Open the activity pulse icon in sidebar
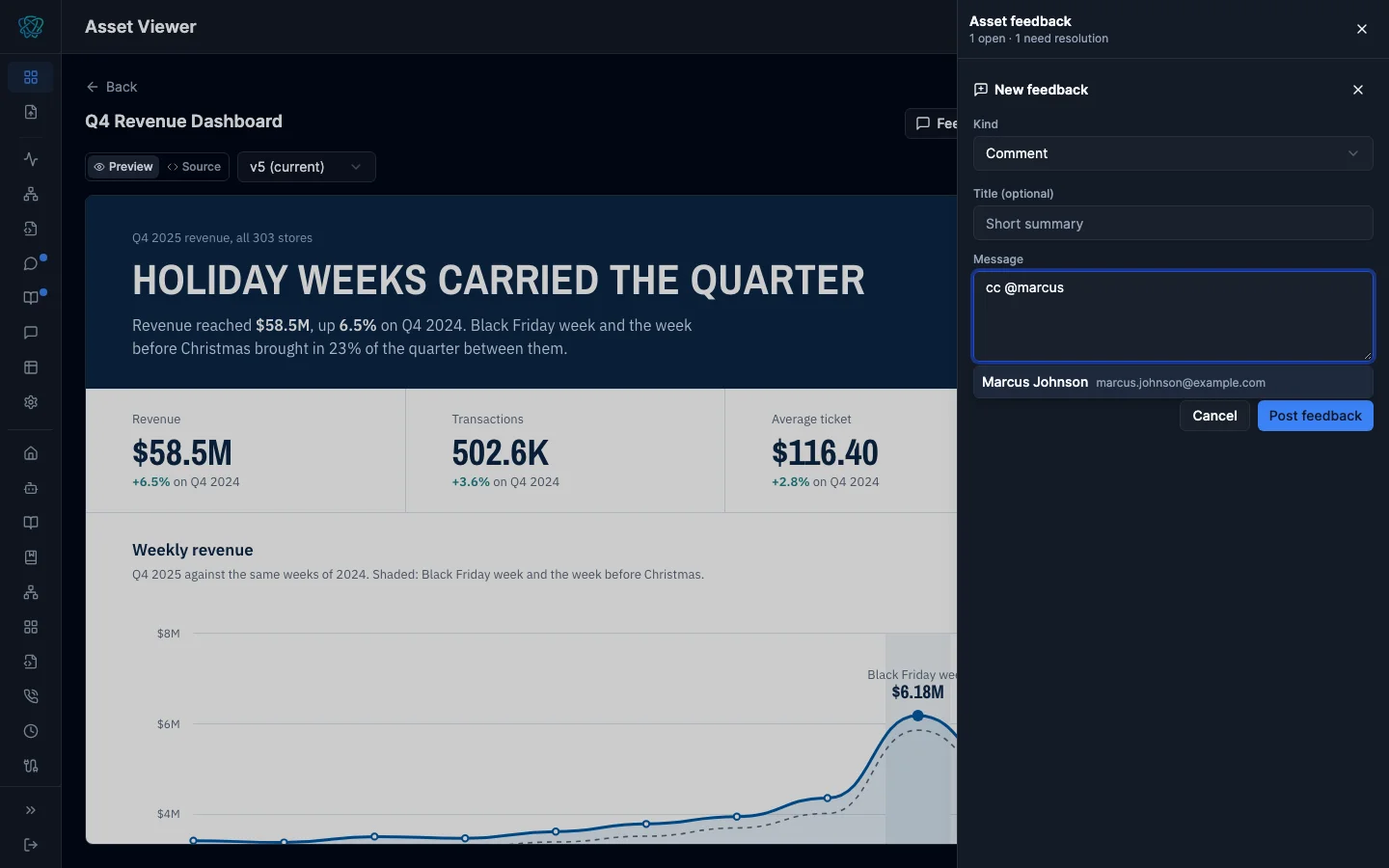Screen dimensions: 1389x868 (x=31, y=159)
